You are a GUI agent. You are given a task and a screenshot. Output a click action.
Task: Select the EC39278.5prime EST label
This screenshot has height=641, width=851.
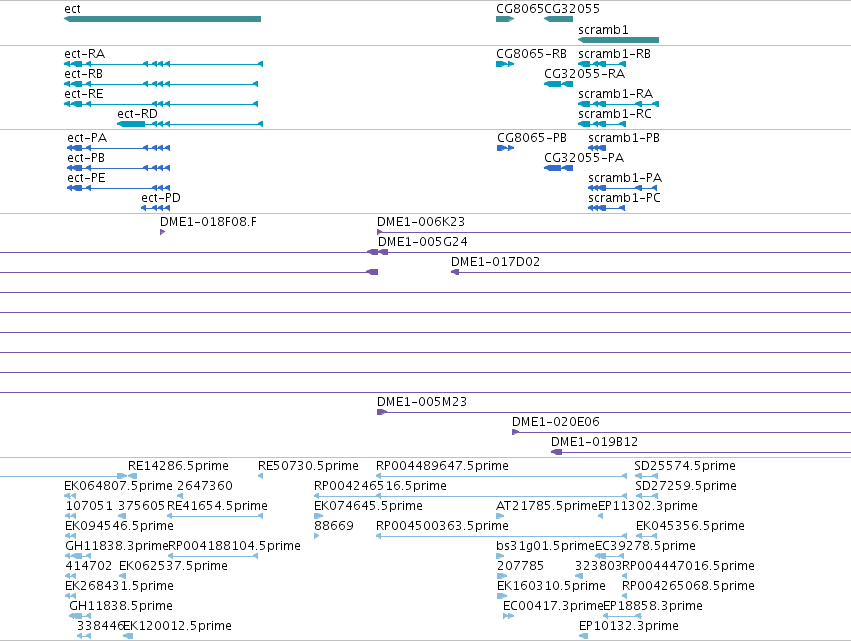click(x=645, y=547)
